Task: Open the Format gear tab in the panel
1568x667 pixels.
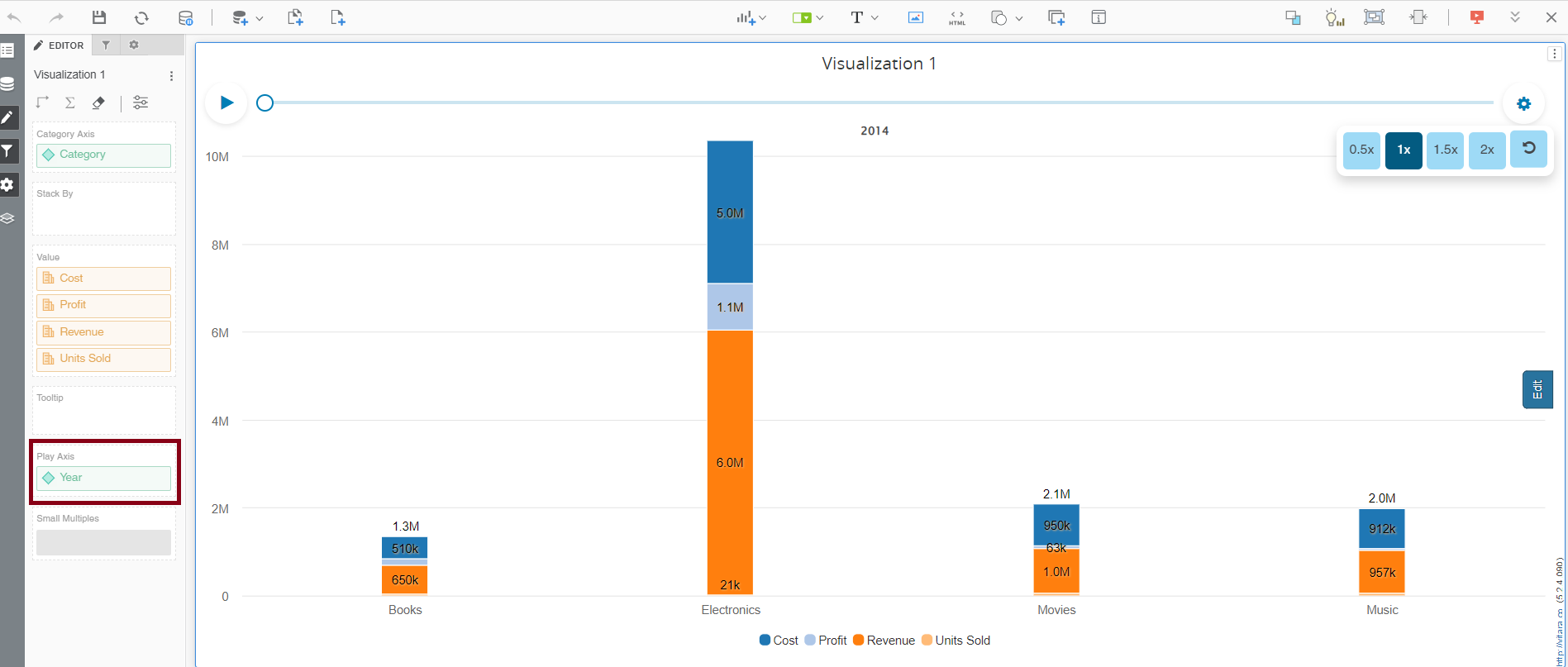Action: point(134,45)
